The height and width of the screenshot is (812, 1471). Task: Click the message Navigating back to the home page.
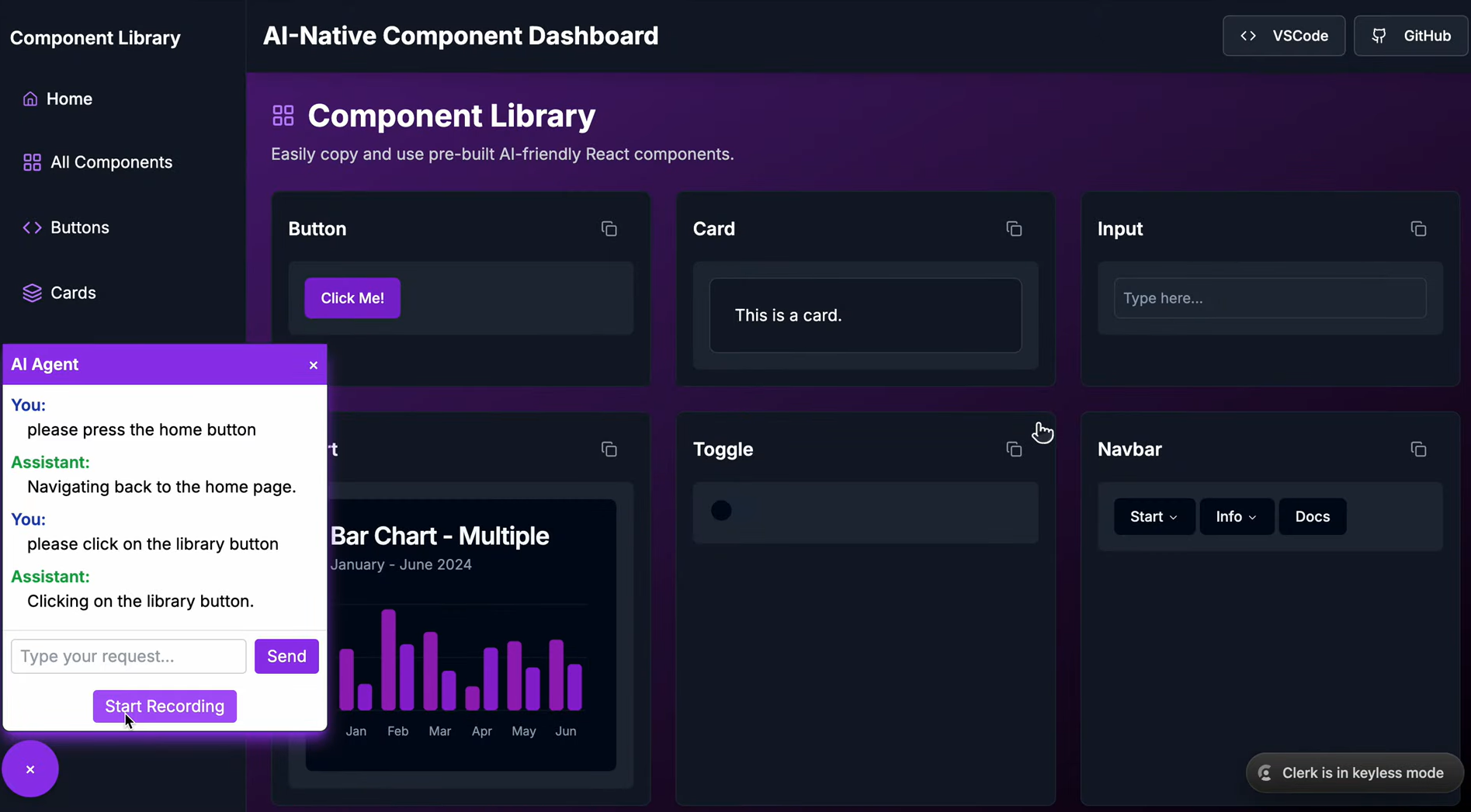coord(161,487)
